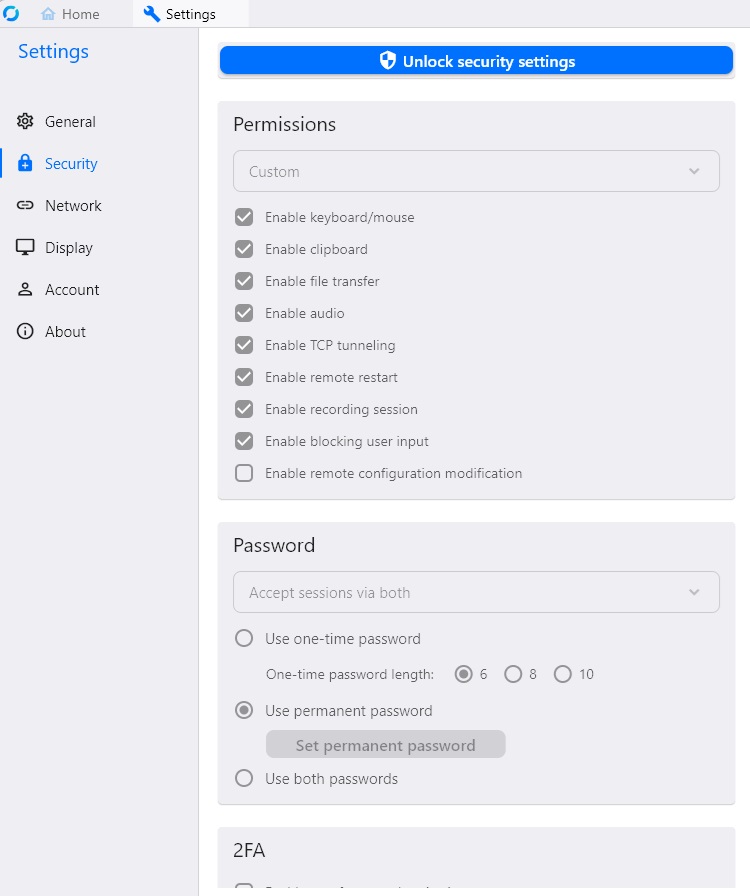Click the Network link icon
This screenshot has height=896, width=750.
click(x=25, y=206)
